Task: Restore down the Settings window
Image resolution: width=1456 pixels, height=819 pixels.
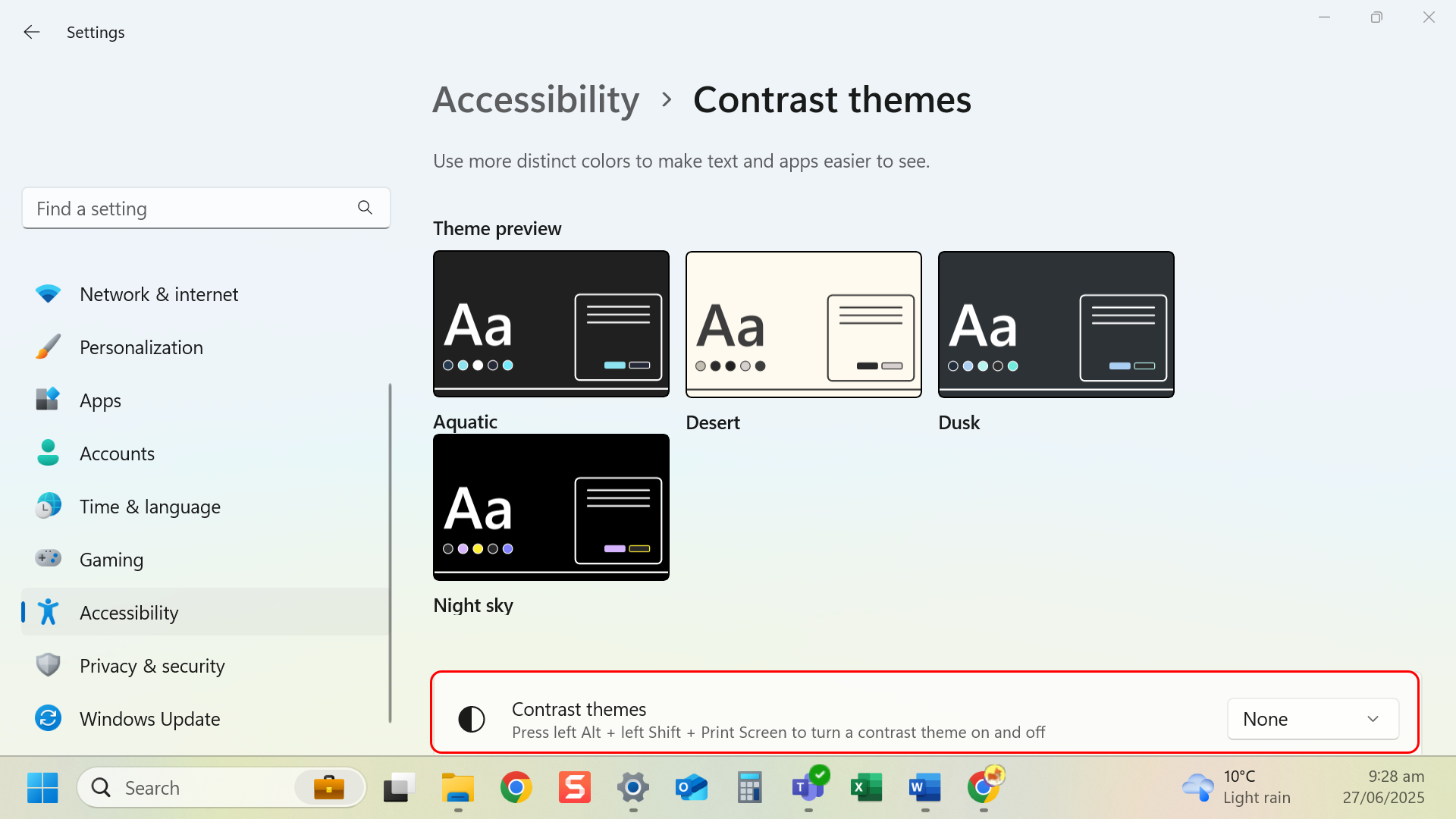Action: [1376, 17]
